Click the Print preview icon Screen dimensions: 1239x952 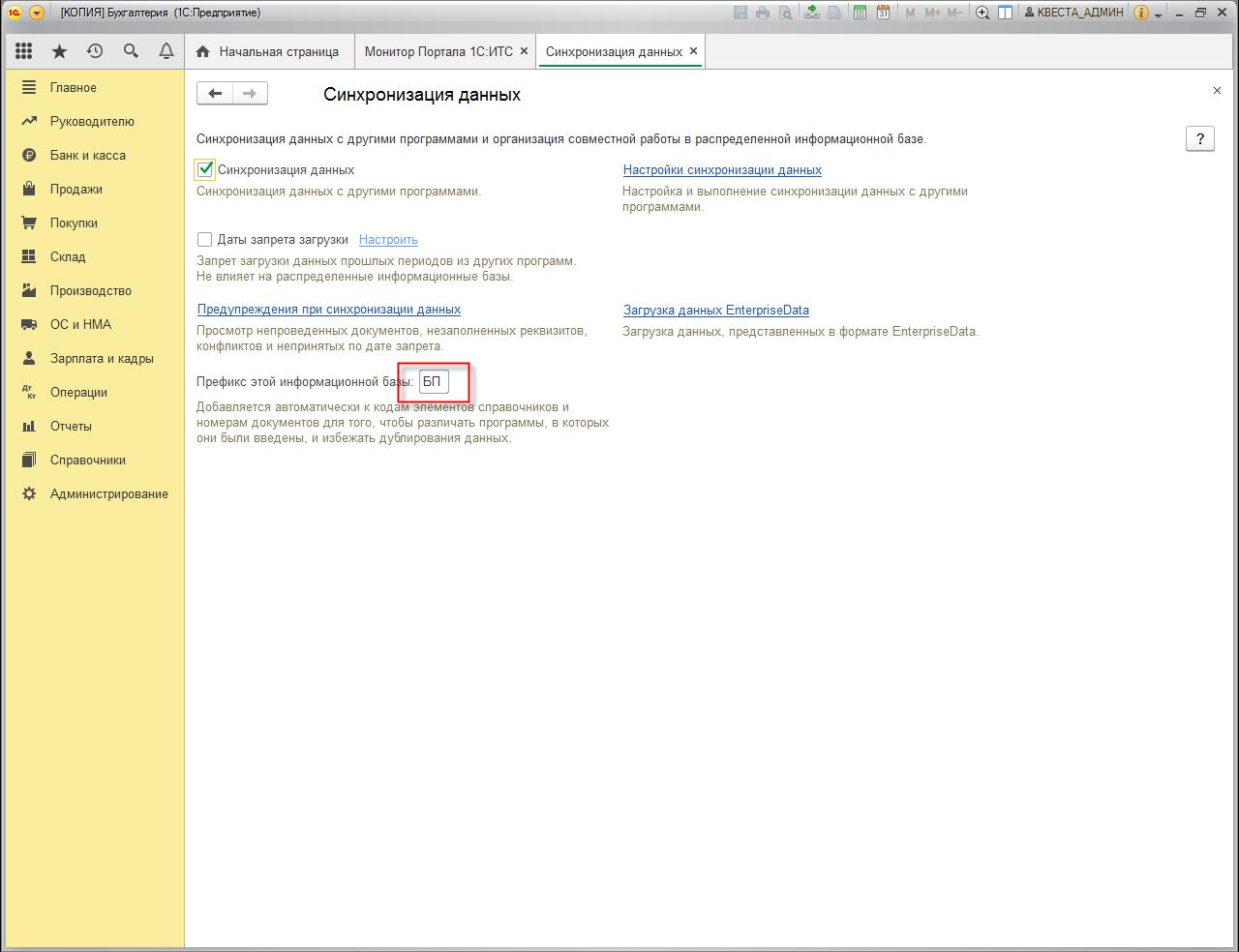[786, 13]
